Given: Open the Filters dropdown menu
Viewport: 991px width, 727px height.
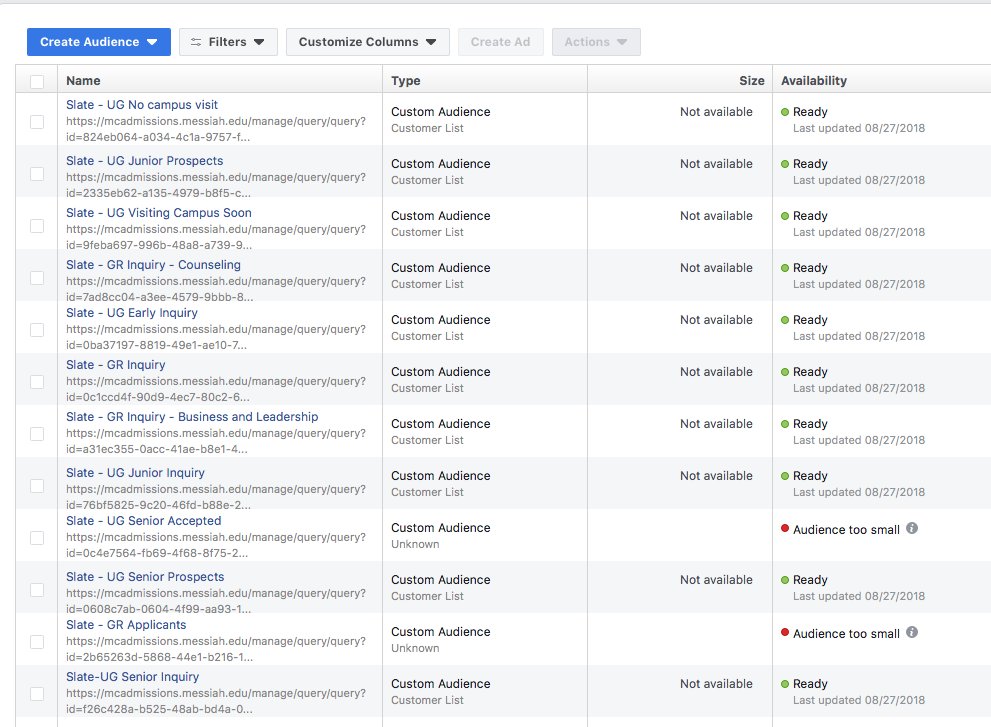Looking at the screenshot, I should point(228,42).
